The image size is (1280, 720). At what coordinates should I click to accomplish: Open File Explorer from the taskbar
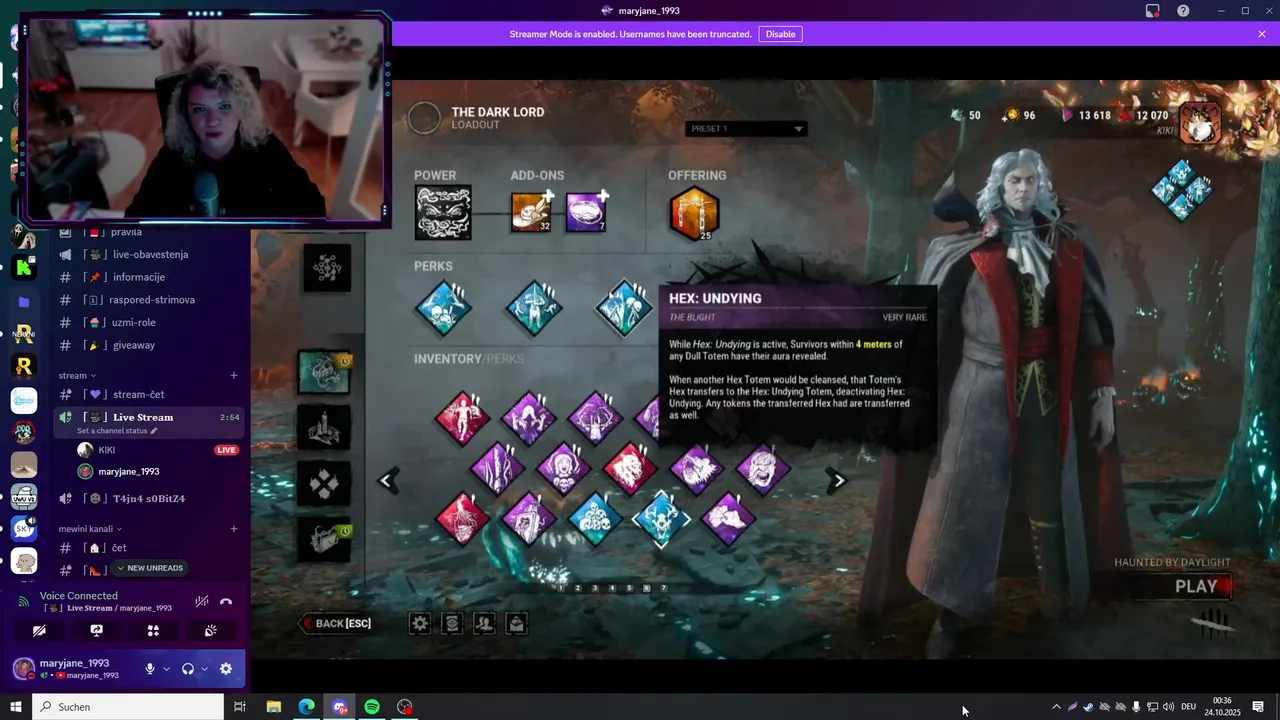(274, 707)
